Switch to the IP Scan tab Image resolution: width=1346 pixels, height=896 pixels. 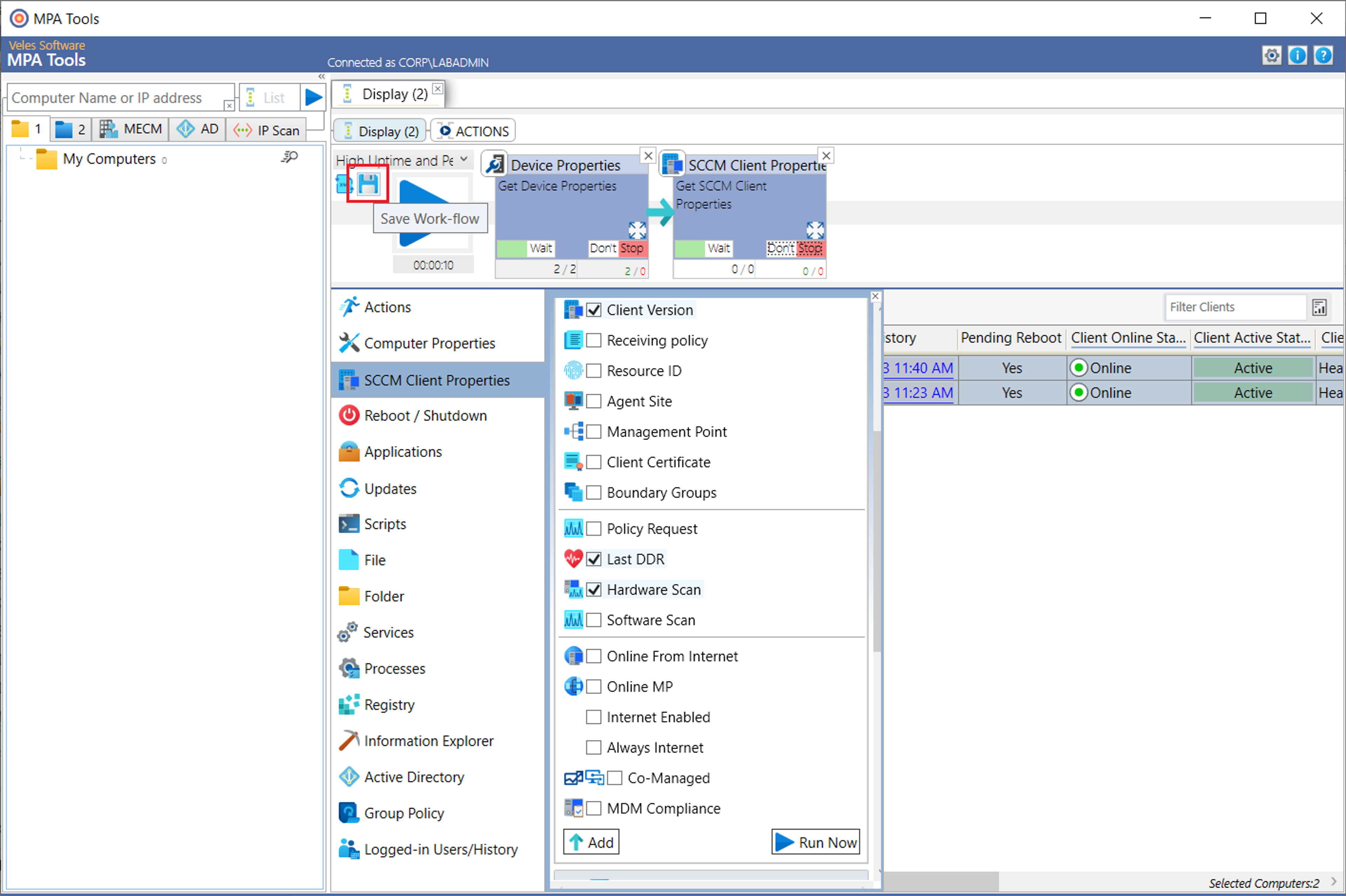click(x=267, y=130)
